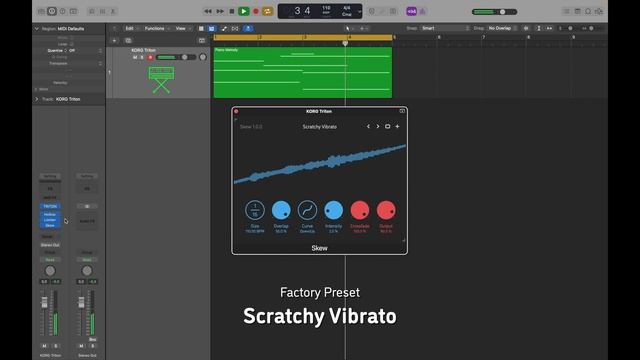Screen dimensions: 640x360
Task: Click the Add Track plus button
Action: click(x=114, y=41)
